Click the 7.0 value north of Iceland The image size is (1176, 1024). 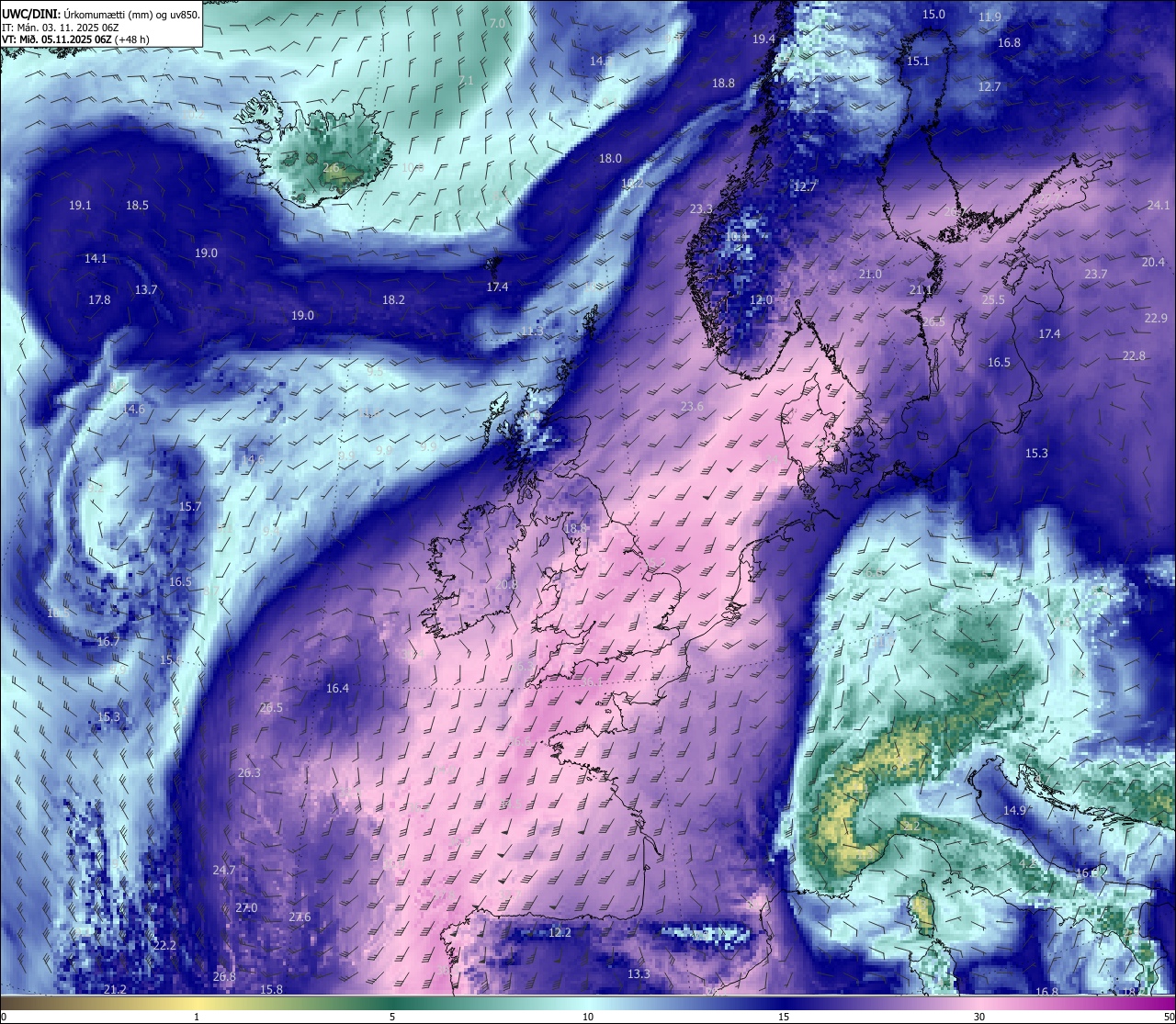[x=497, y=23]
